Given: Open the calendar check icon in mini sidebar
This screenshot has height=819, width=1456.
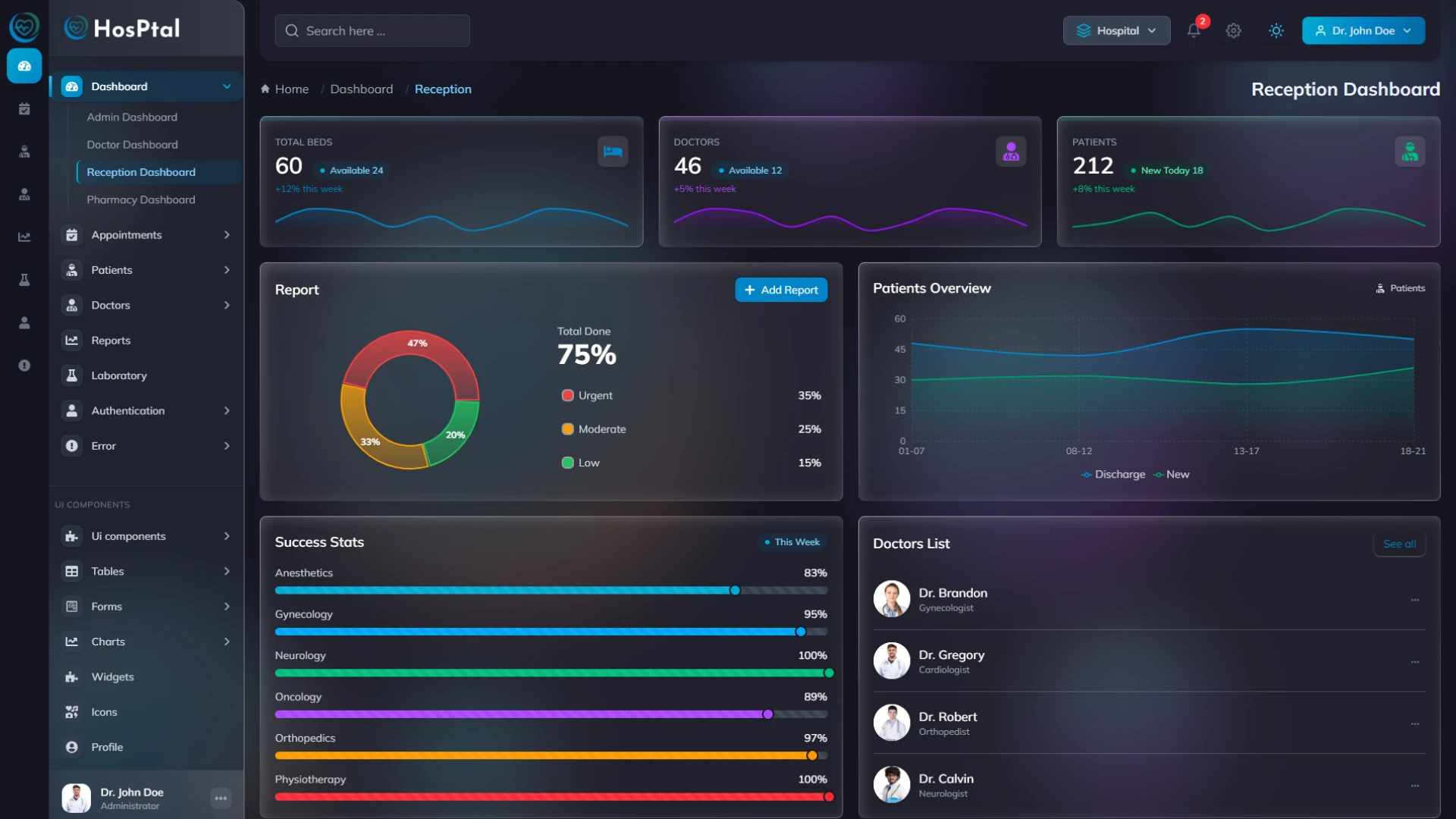Looking at the screenshot, I should pos(24,109).
